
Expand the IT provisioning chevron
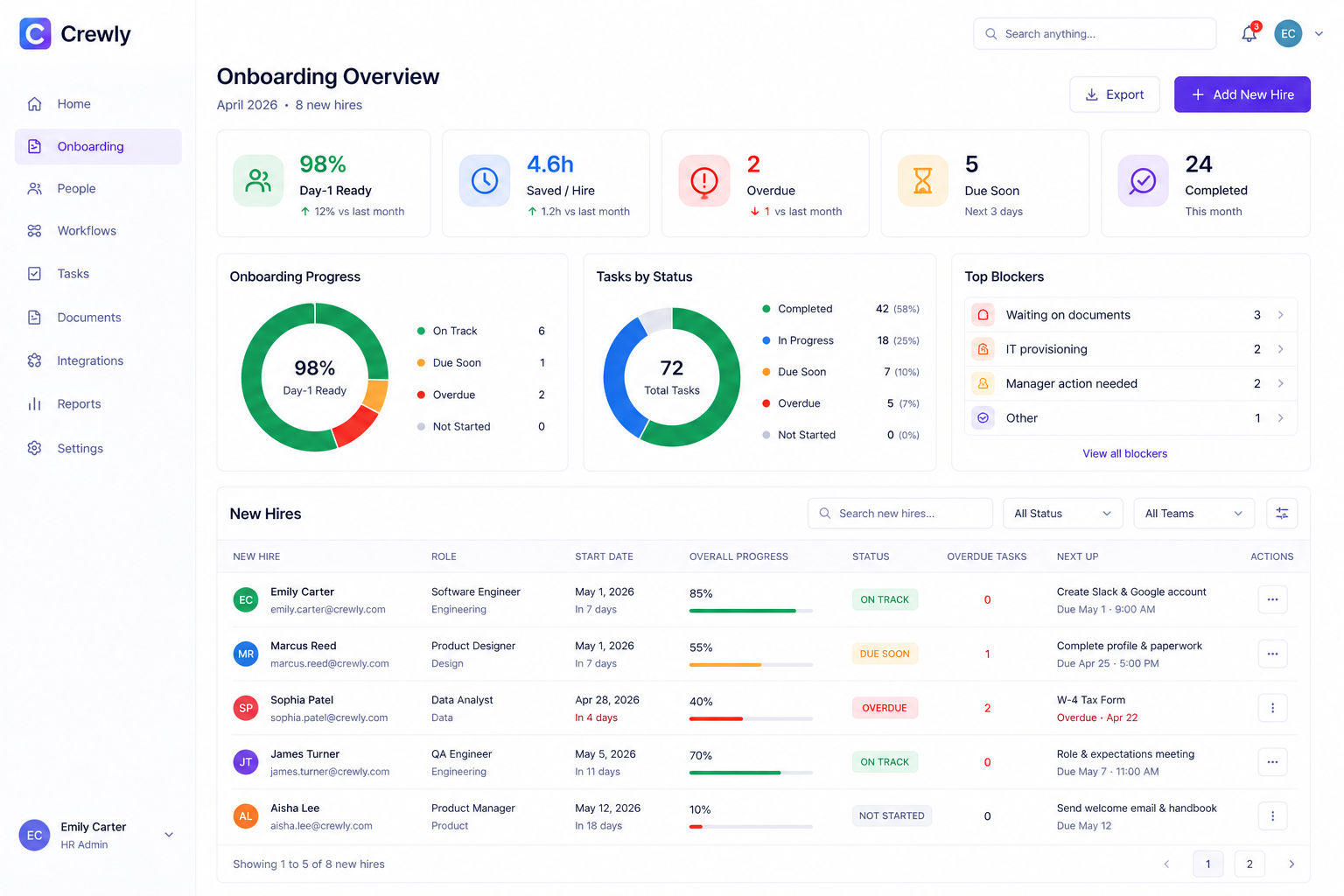pyautogui.click(x=1280, y=349)
